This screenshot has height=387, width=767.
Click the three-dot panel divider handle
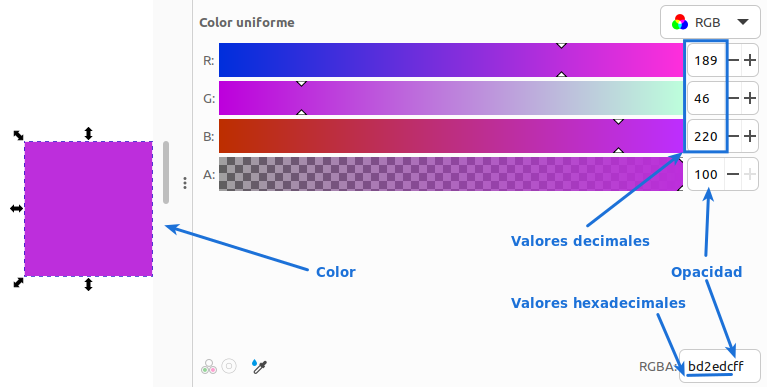[x=185, y=183]
